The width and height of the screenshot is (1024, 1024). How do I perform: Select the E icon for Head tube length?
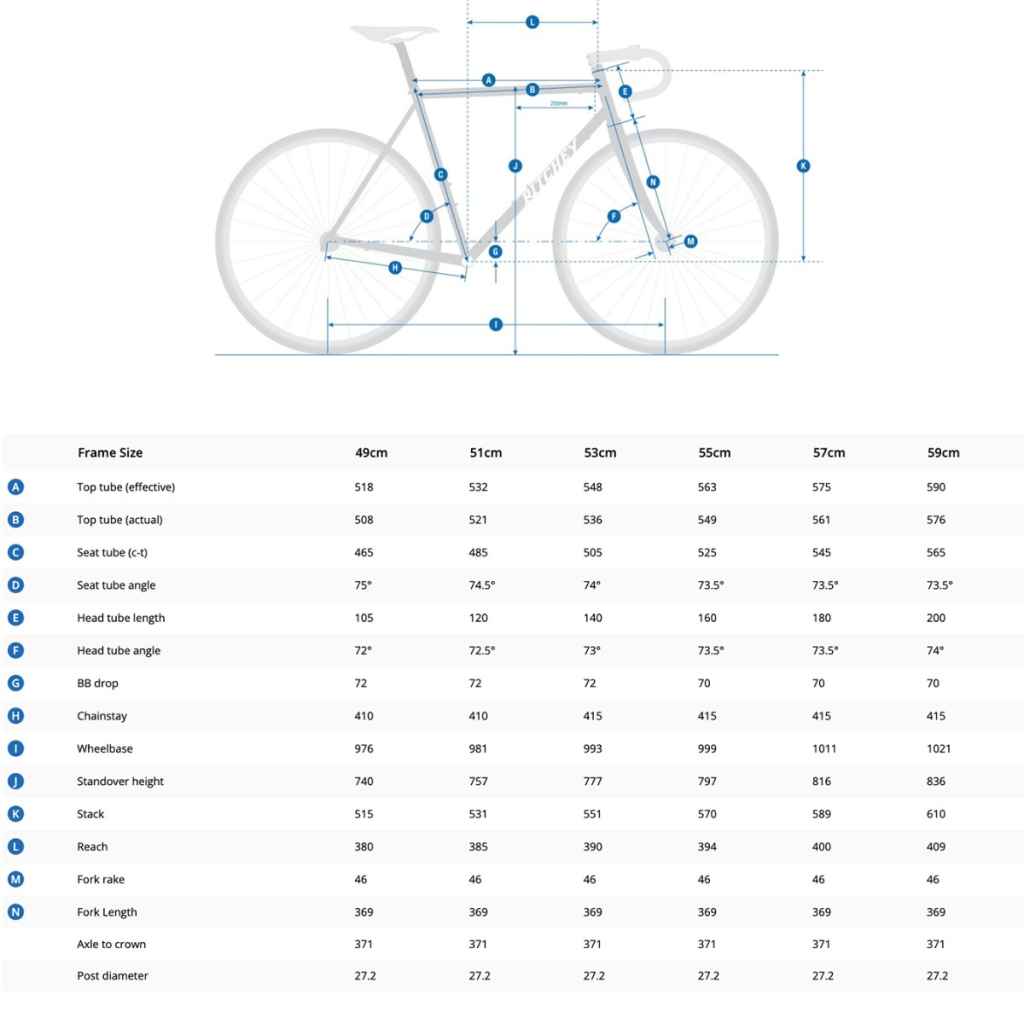(x=16, y=617)
